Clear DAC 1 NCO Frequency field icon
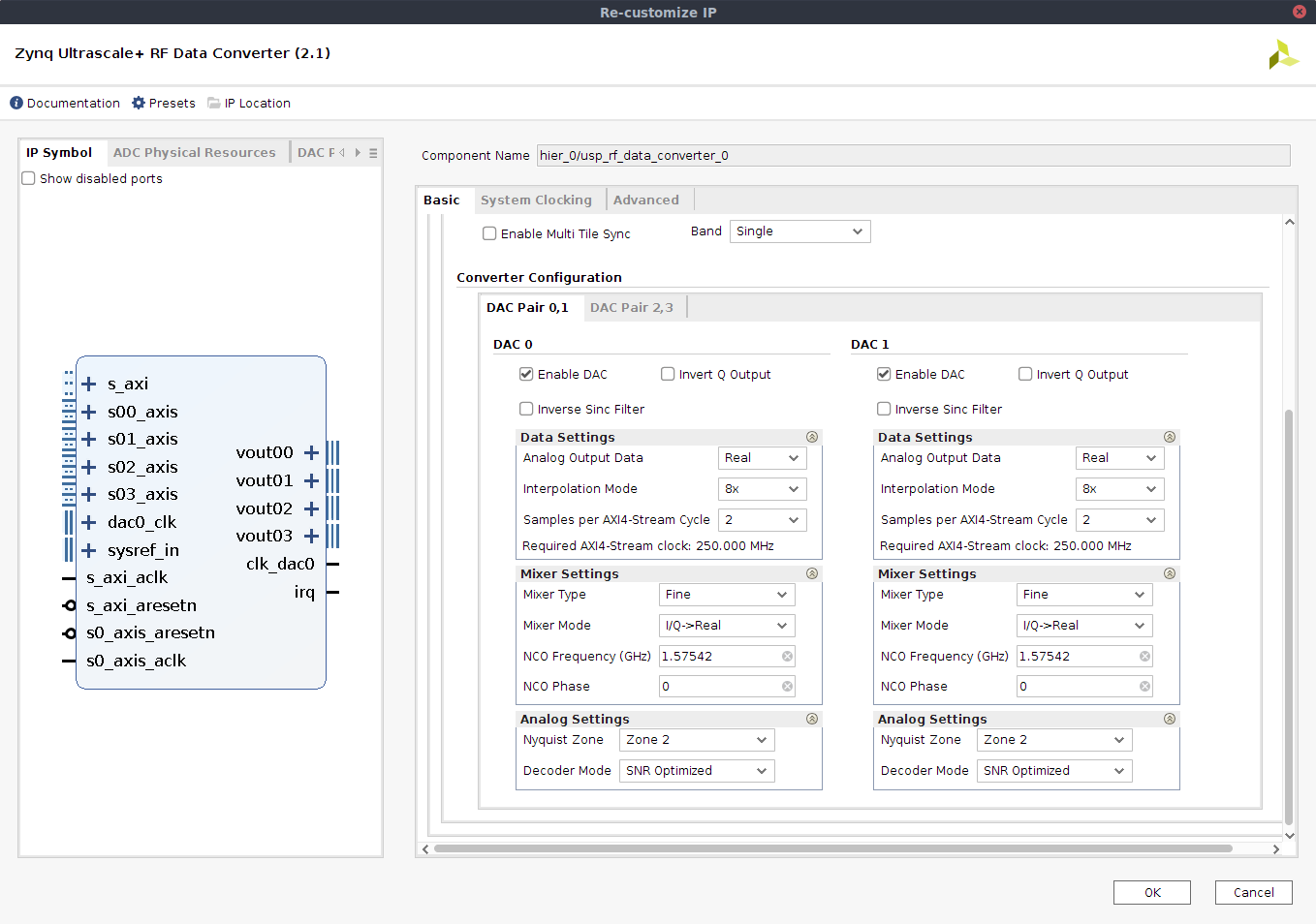Image resolution: width=1316 pixels, height=924 pixels. click(1144, 657)
